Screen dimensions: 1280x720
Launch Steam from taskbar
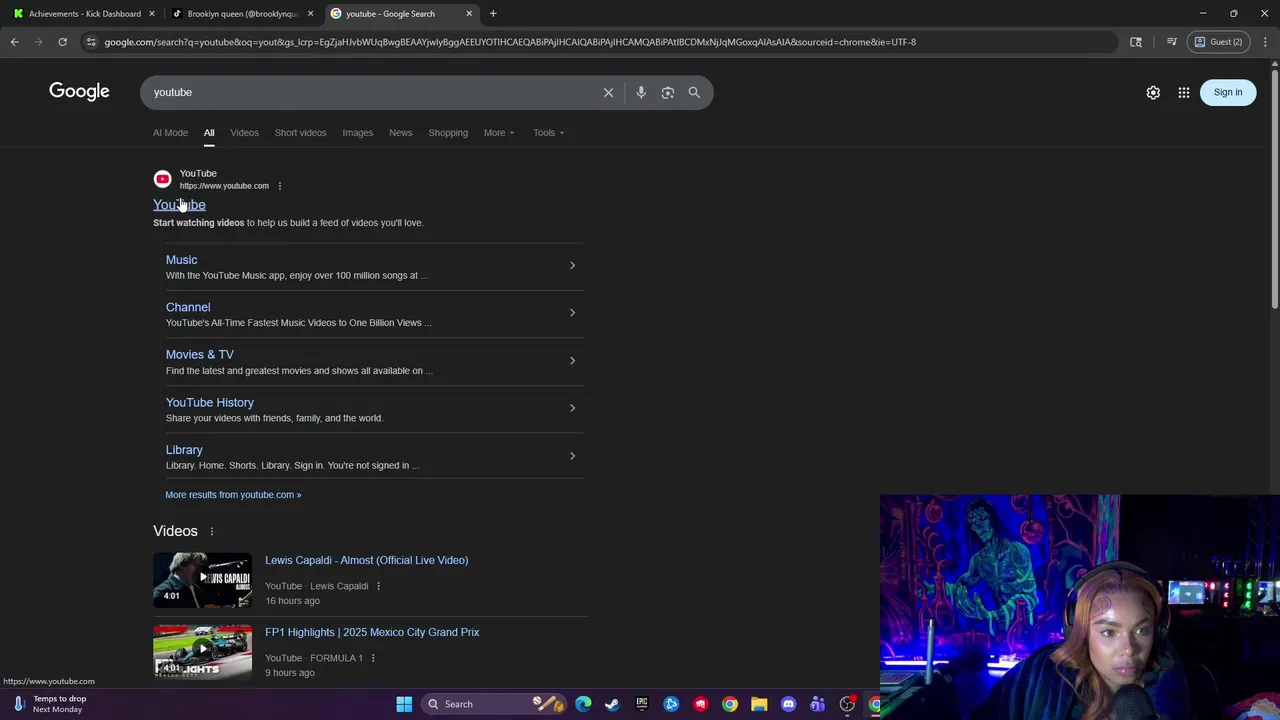612,704
